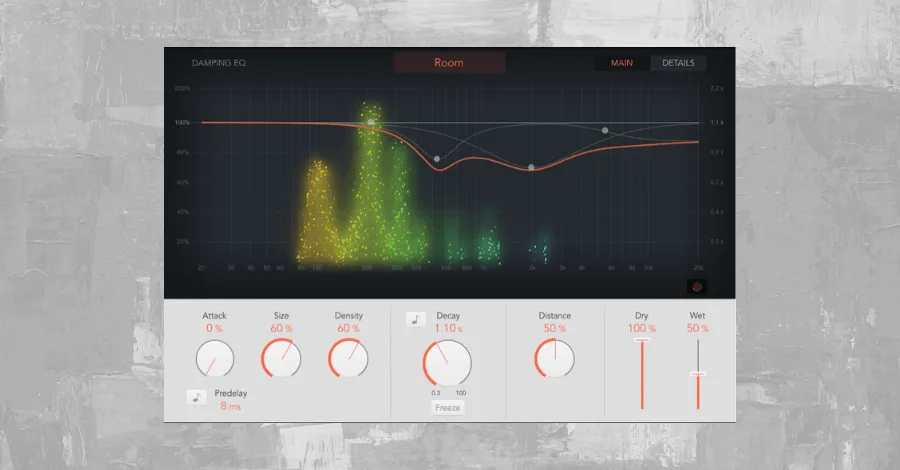Toggle the Decay note sync icon
900x470 pixels.
coord(416,320)
